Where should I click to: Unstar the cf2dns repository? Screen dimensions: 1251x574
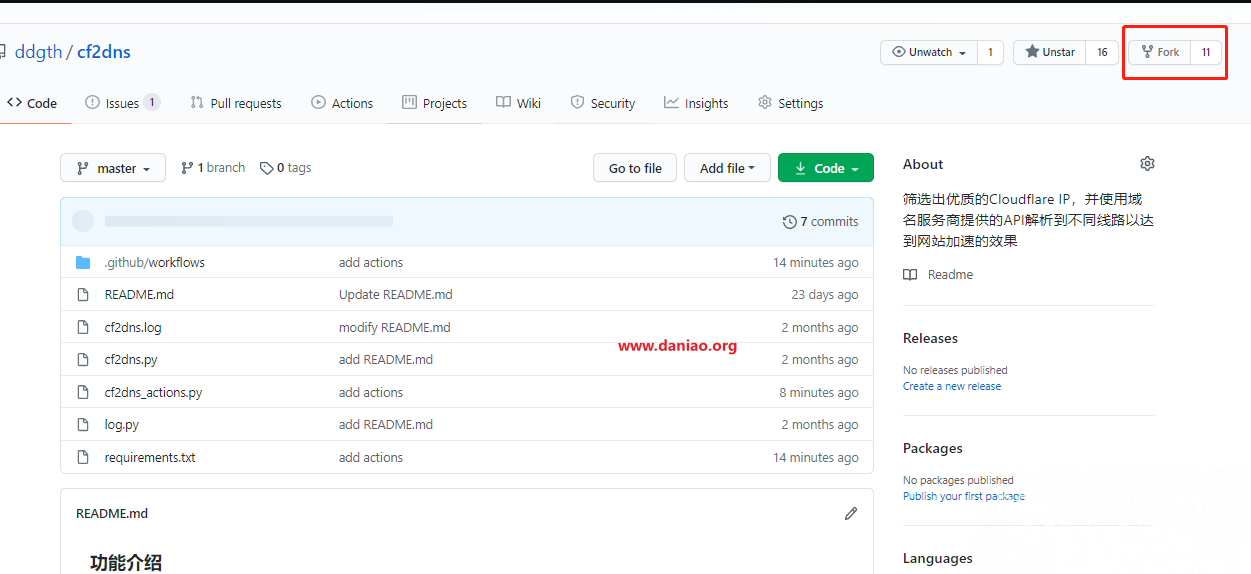pos(1050,52)
